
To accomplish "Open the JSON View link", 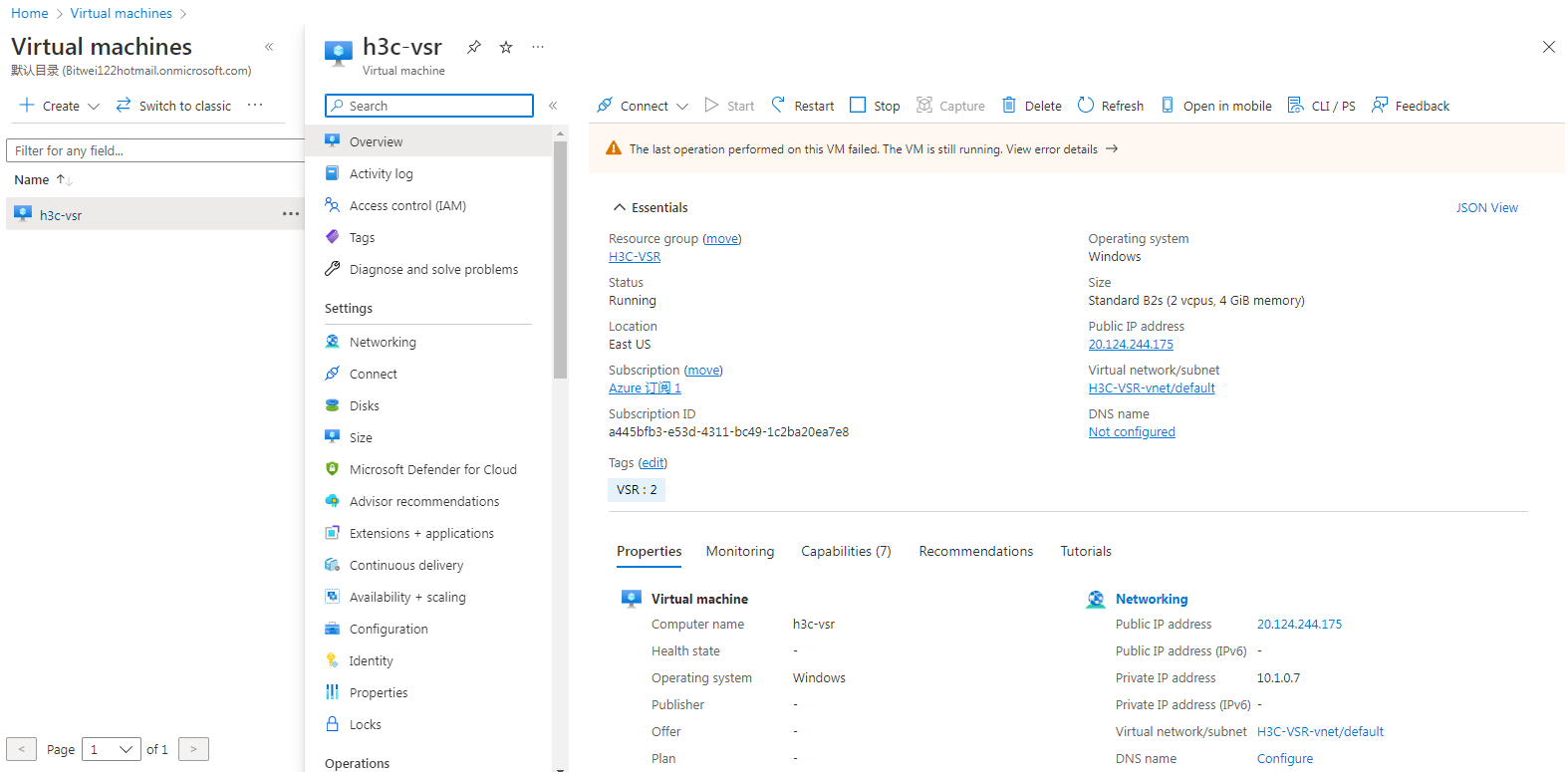I will coord(1486,207).
